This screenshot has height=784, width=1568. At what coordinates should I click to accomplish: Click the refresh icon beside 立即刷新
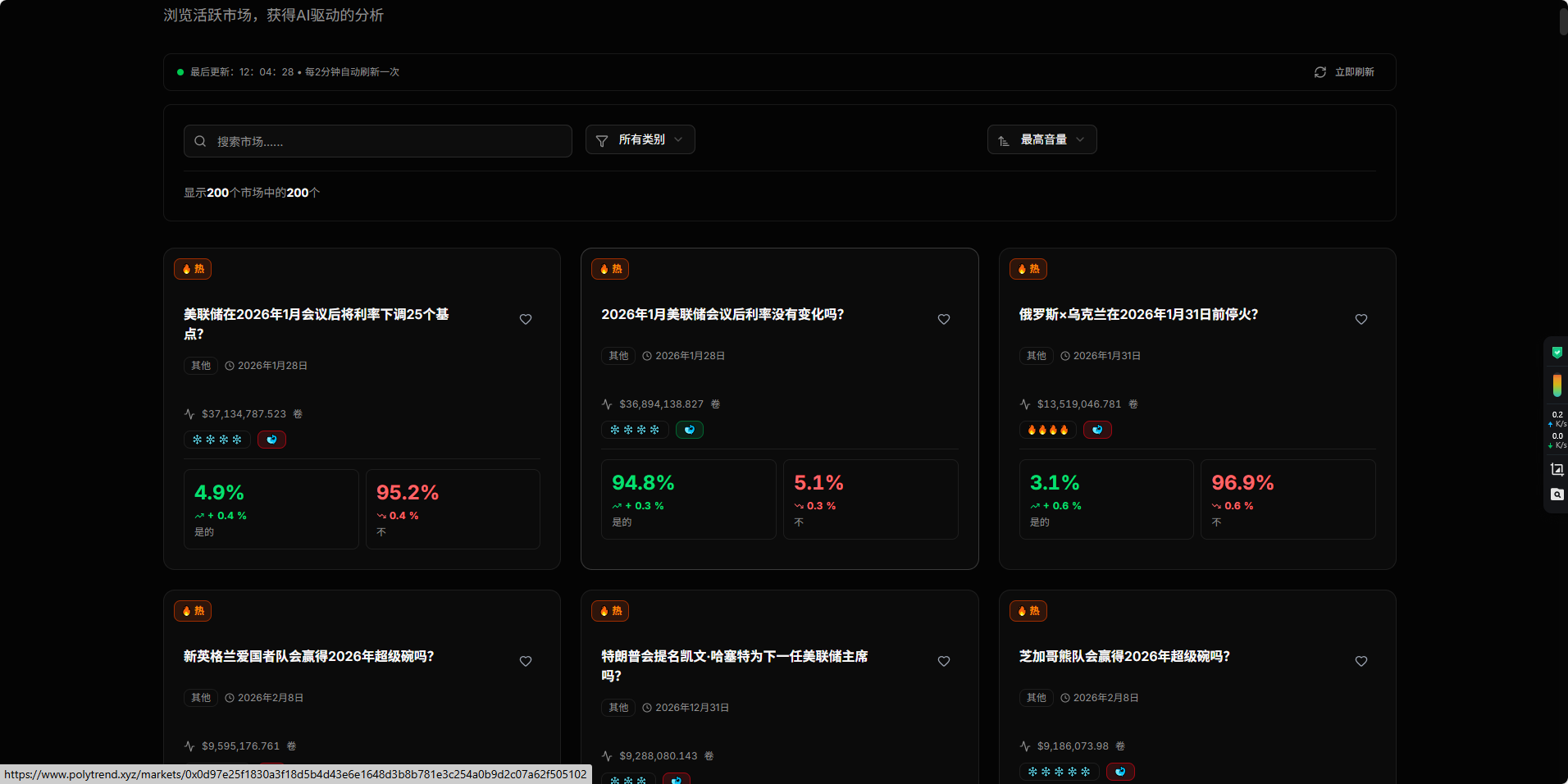pyautogui.click(x=1320, y=72)
